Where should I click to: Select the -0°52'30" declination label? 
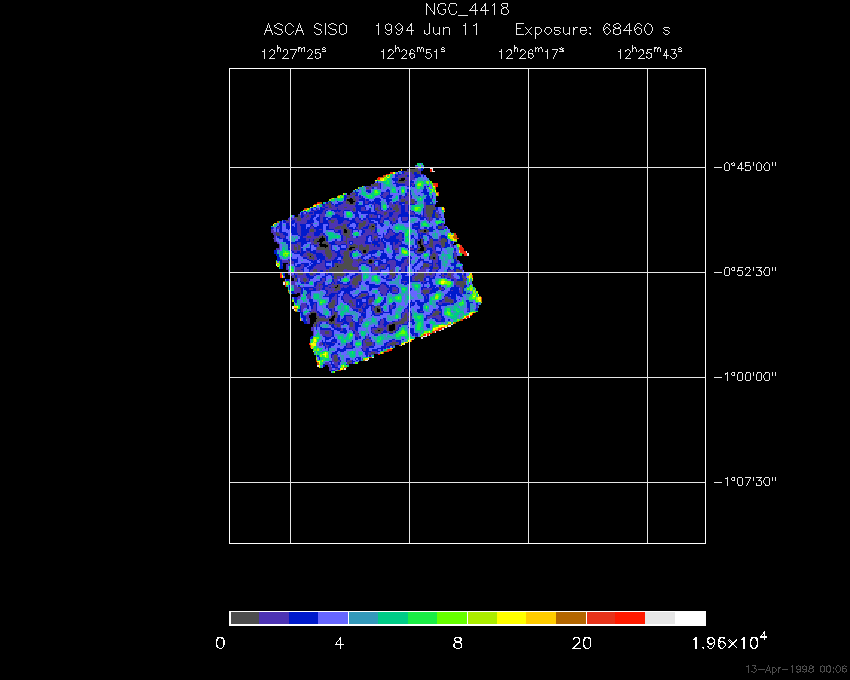pyautogui.click(x=745, y=272)
